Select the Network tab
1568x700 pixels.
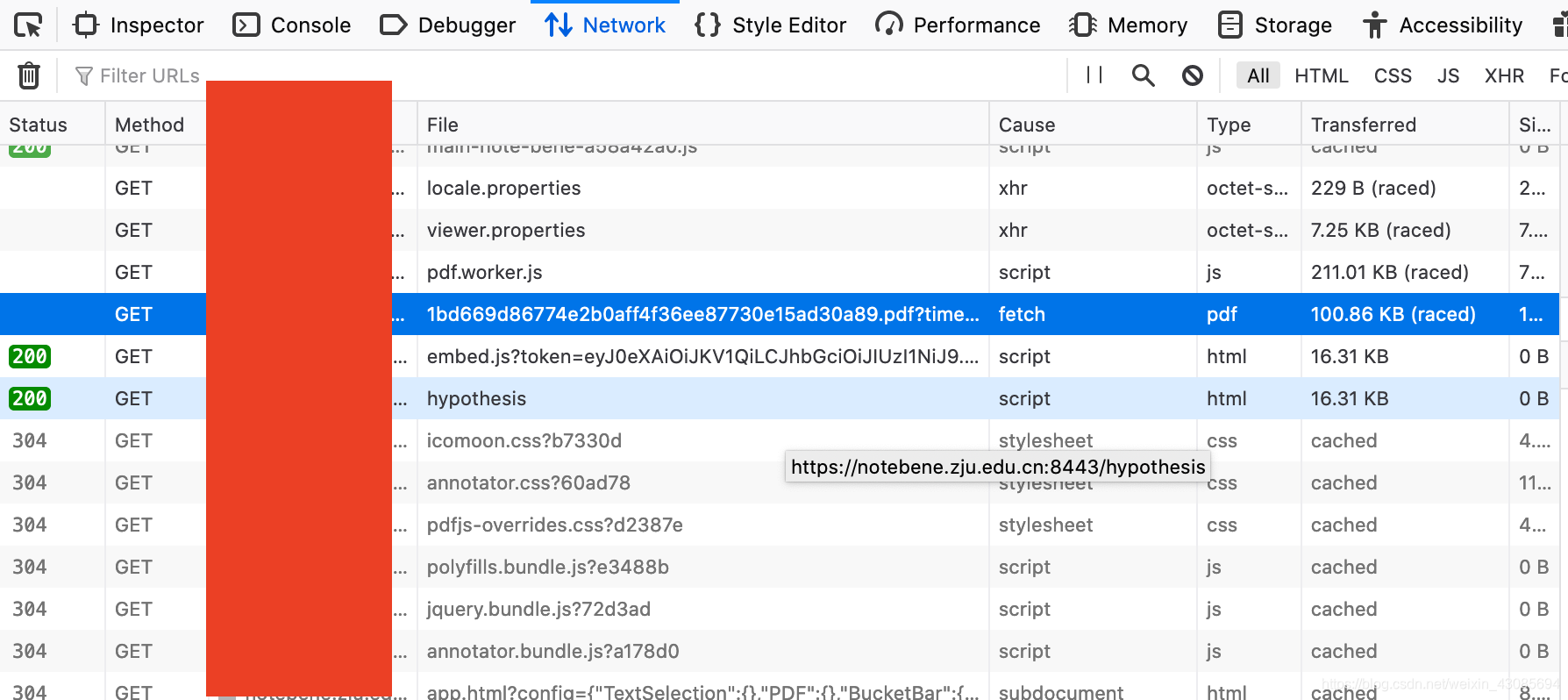click(605, 25)
